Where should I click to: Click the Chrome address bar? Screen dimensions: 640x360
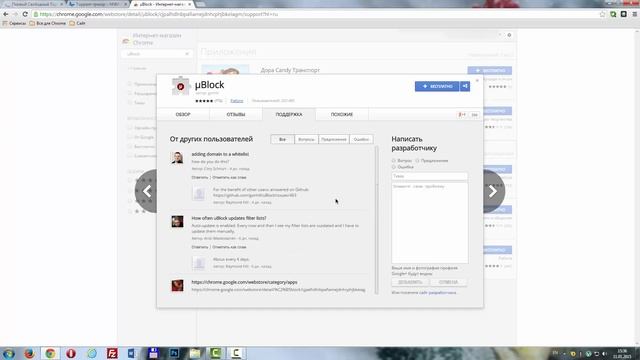tap(314, 14)
